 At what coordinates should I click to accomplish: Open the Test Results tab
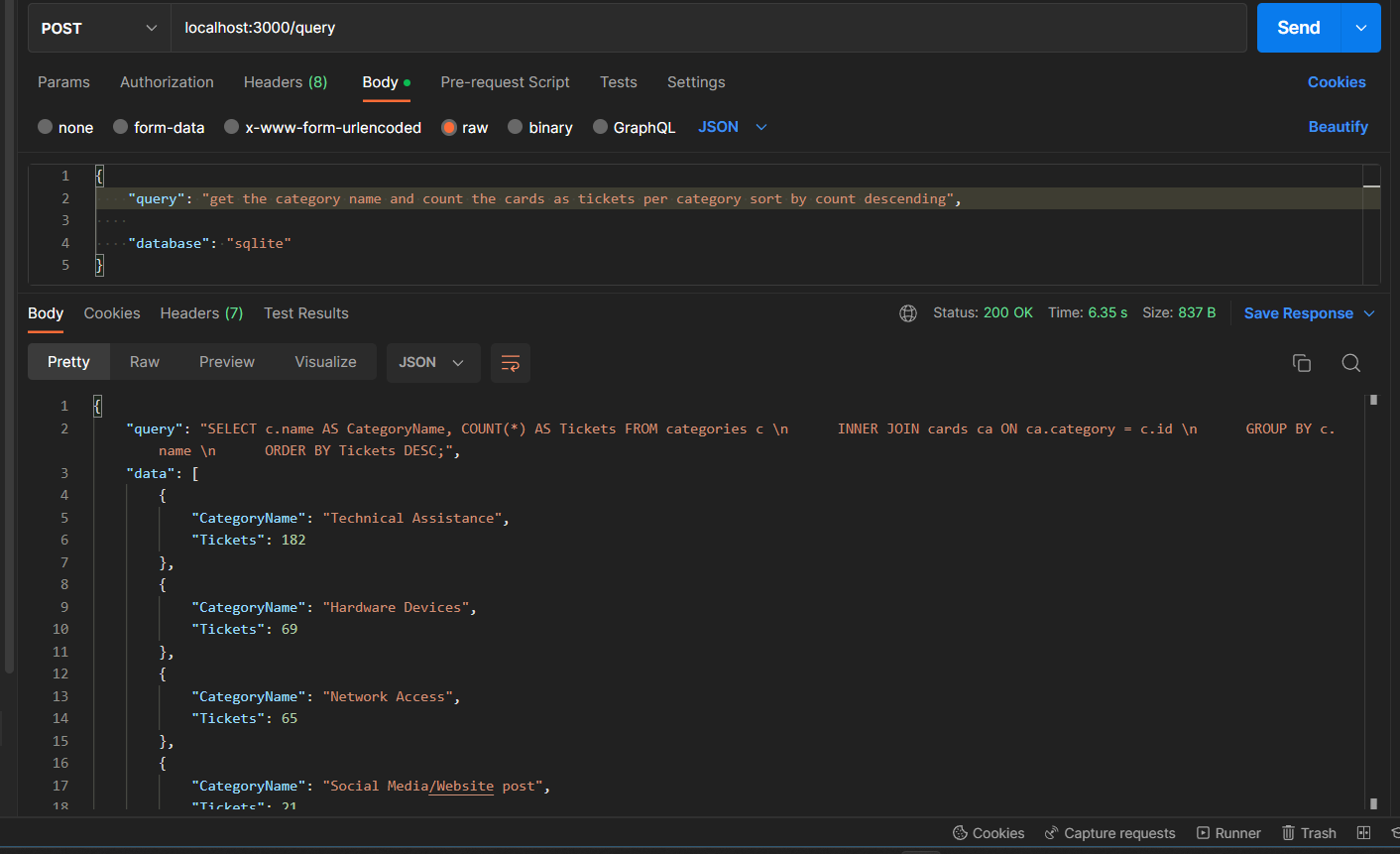[x=306, y=313]
